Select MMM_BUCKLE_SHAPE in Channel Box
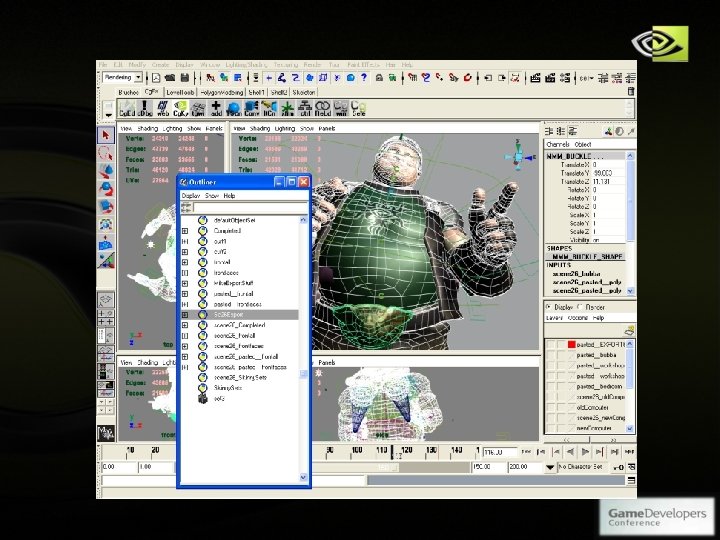The image size is (720, 540). click(x=585, y=257)
